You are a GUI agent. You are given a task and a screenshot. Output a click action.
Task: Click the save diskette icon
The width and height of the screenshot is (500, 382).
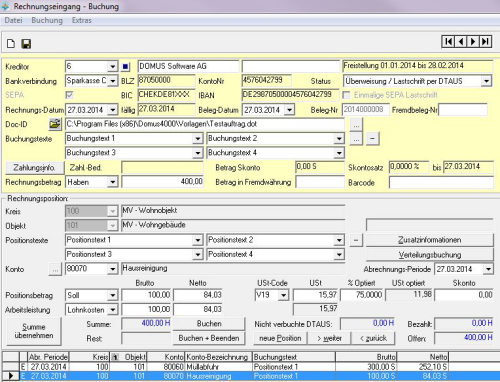tap(26, 44)
